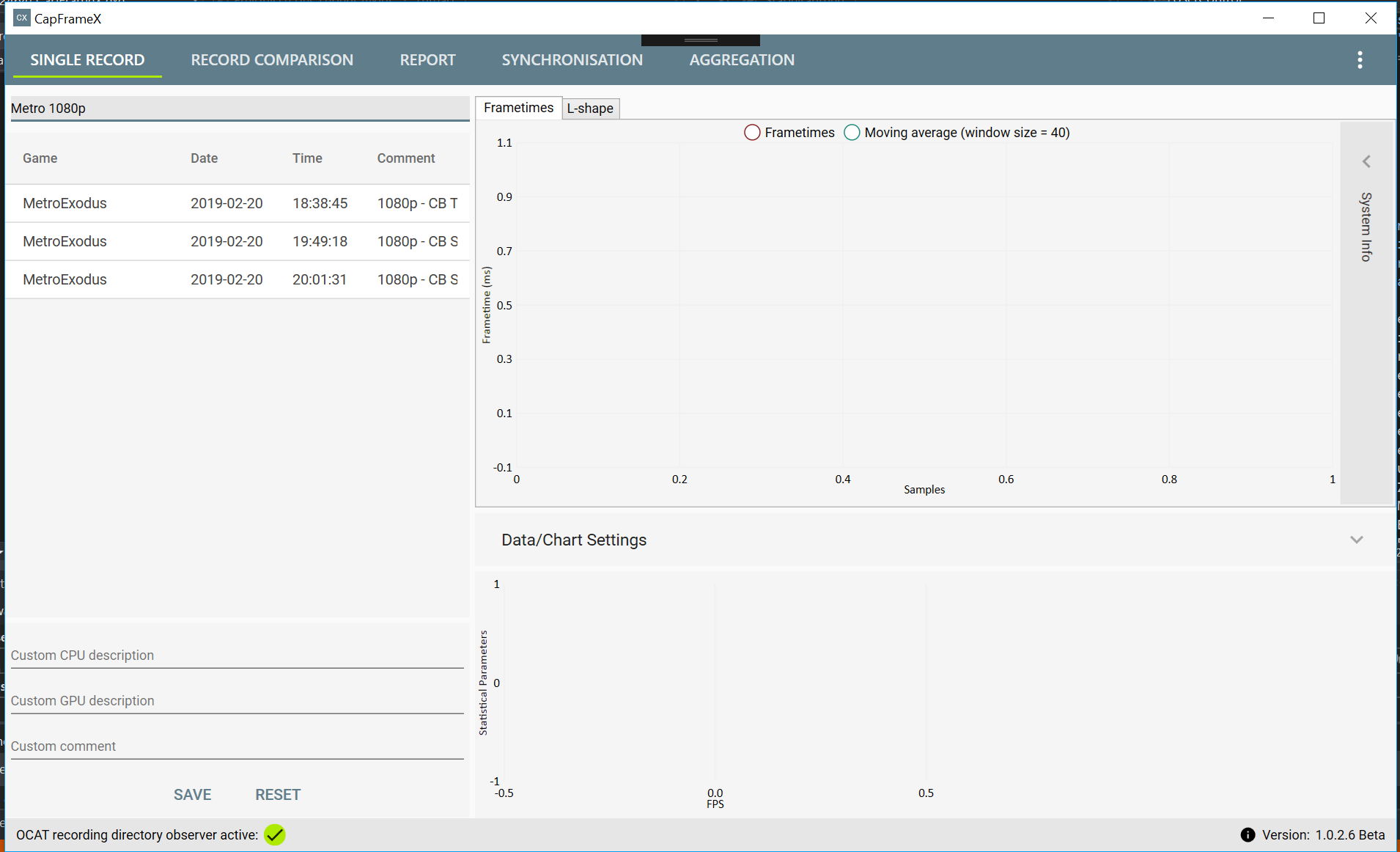Click the 'Version: 1.0.2.6 Beta' text
This screenshot has height=852, width=1400.
[x=1324, y=835]
